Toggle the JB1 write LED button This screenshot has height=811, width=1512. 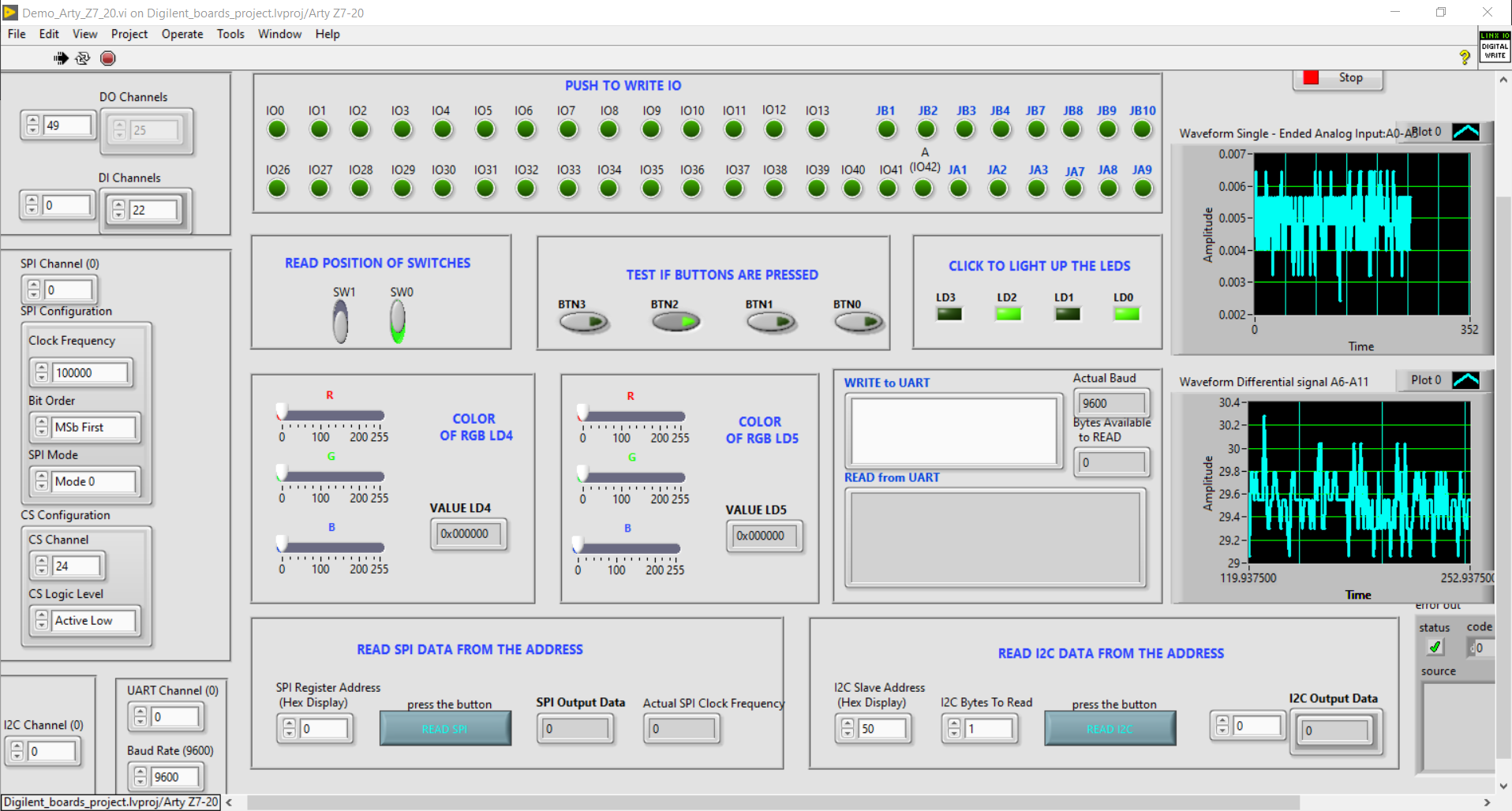click(x=887, y=129)
